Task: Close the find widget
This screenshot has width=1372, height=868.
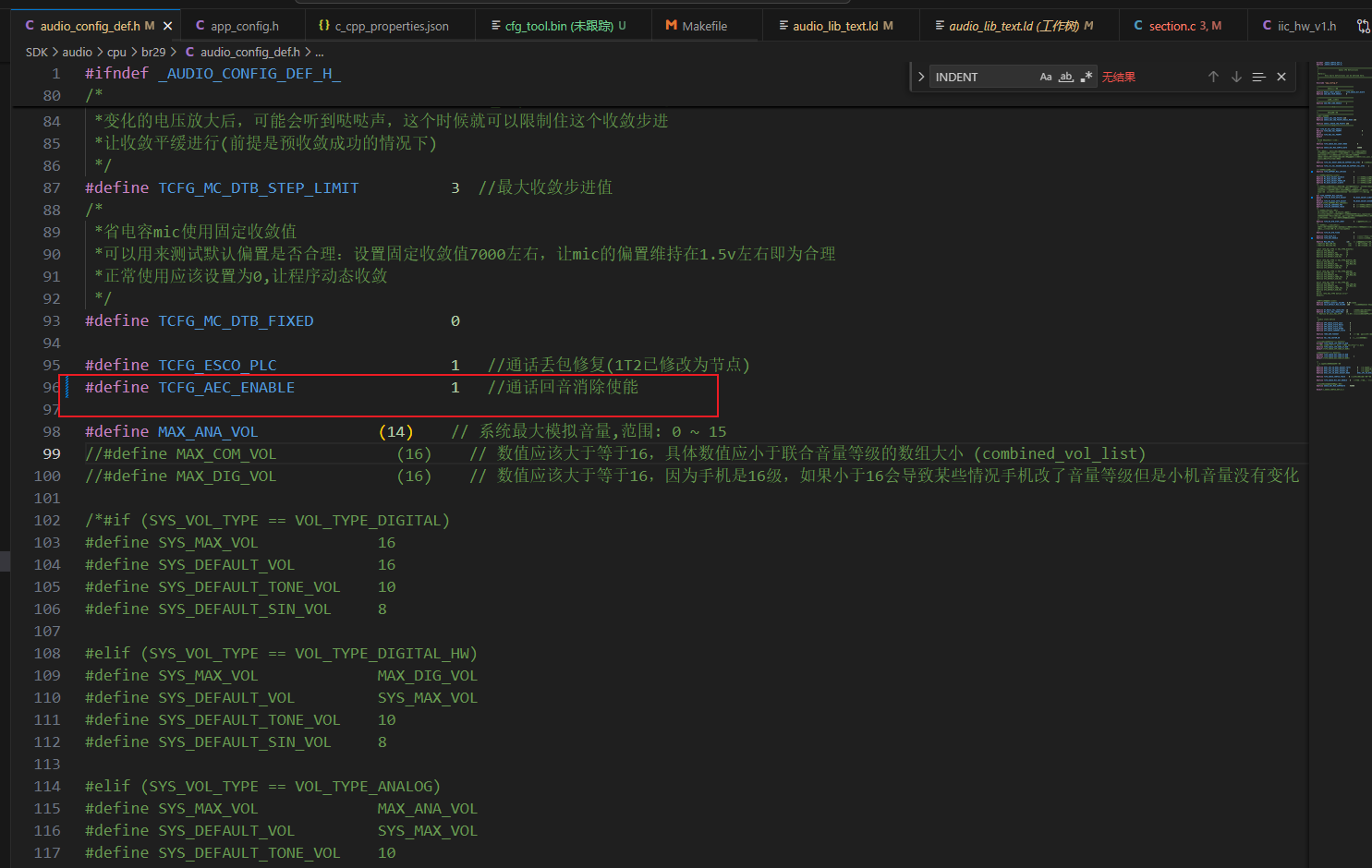Action: [1281, 77]
